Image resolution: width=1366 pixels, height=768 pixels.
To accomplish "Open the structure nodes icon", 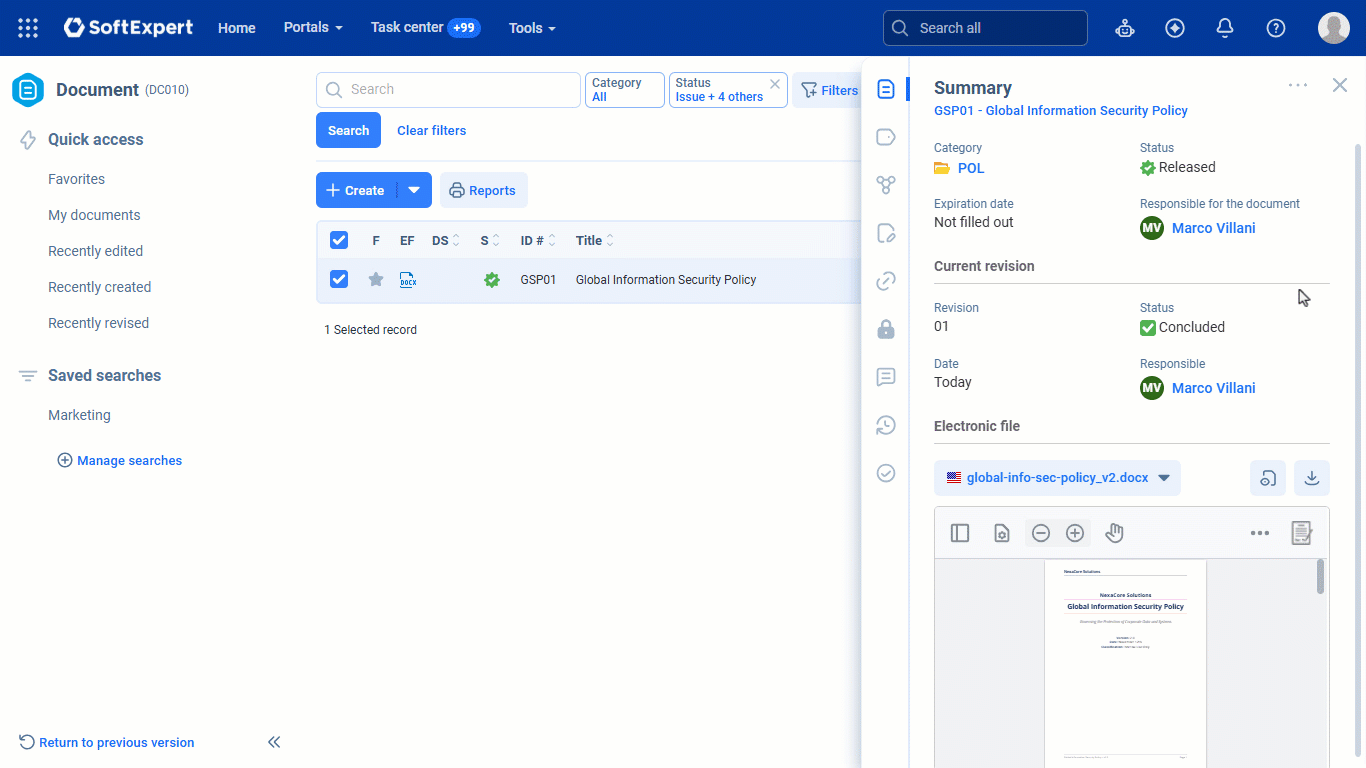I will point(885,185).
